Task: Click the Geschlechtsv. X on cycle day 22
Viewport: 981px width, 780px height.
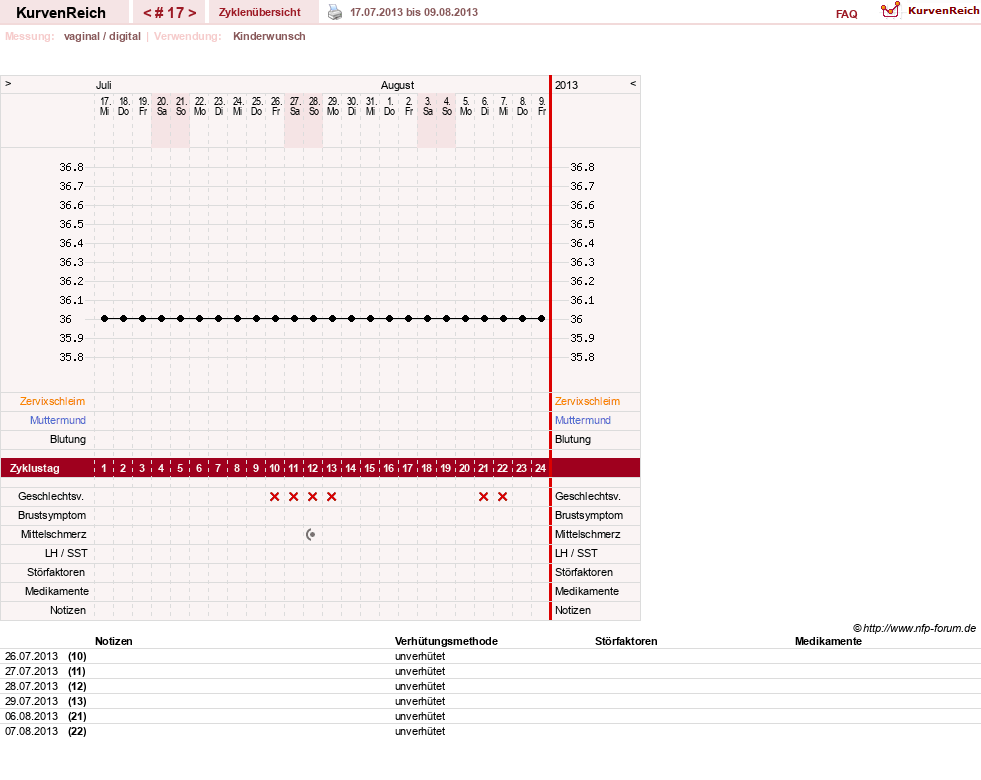Action: point(502,497)
